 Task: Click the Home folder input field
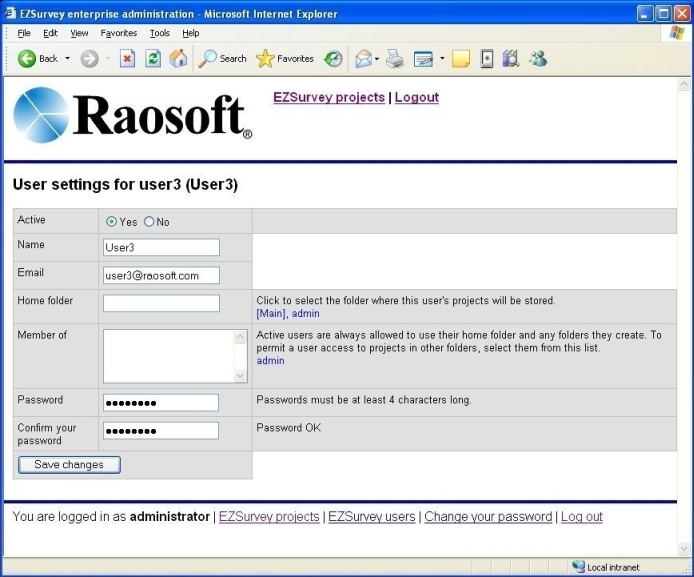(x=161, y=303)
